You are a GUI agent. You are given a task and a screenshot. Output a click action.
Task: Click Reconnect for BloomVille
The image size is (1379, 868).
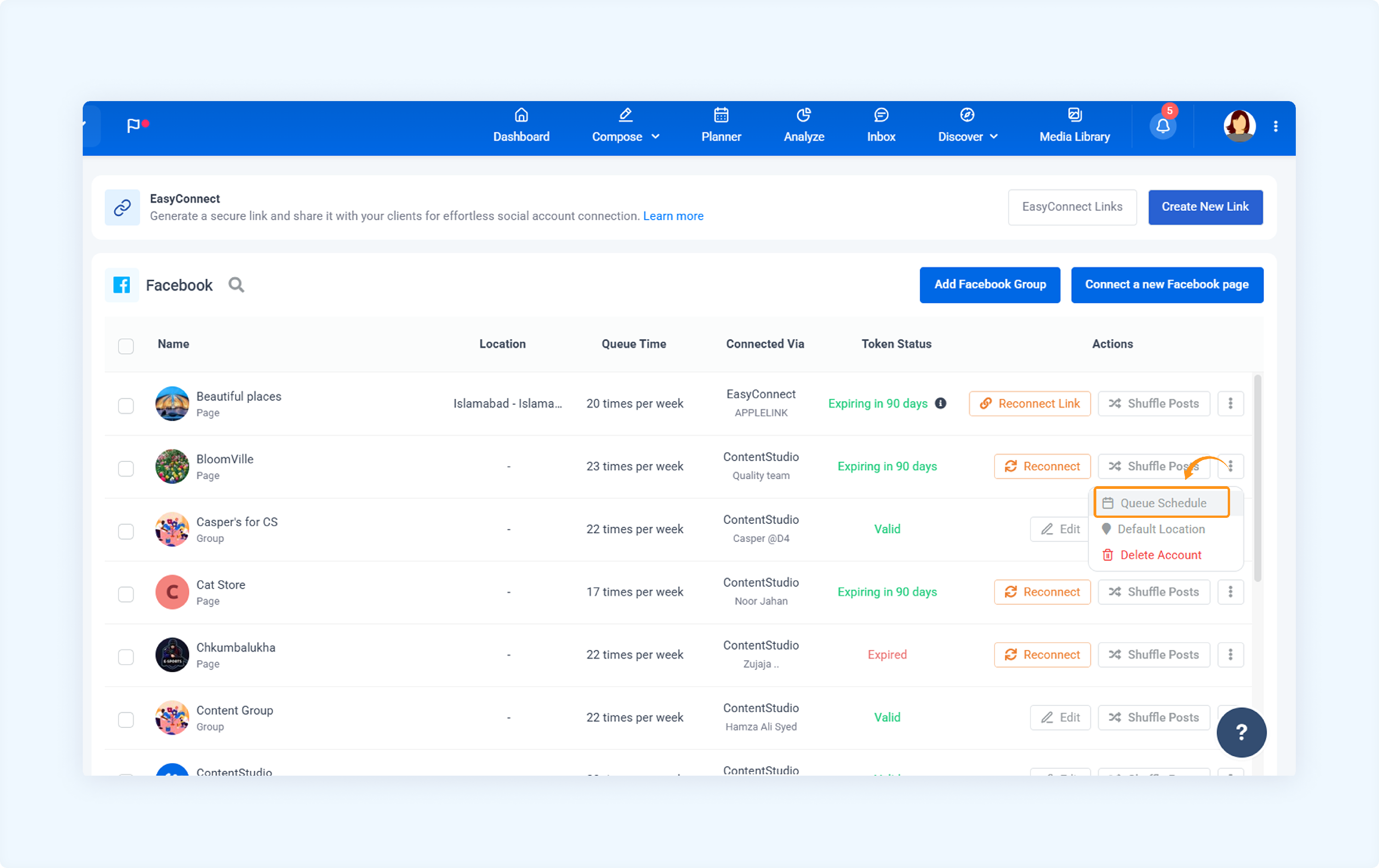click(1042, 466)
